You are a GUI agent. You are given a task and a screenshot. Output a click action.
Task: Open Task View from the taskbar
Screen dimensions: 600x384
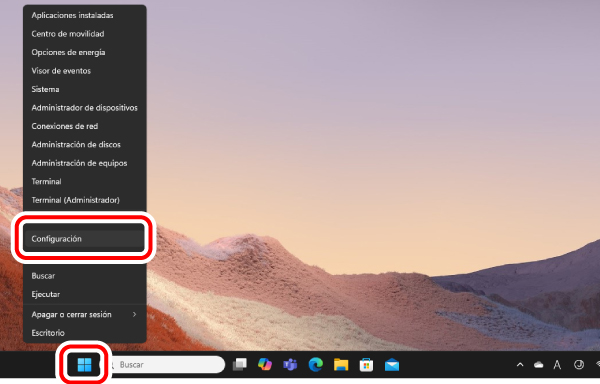240,364
